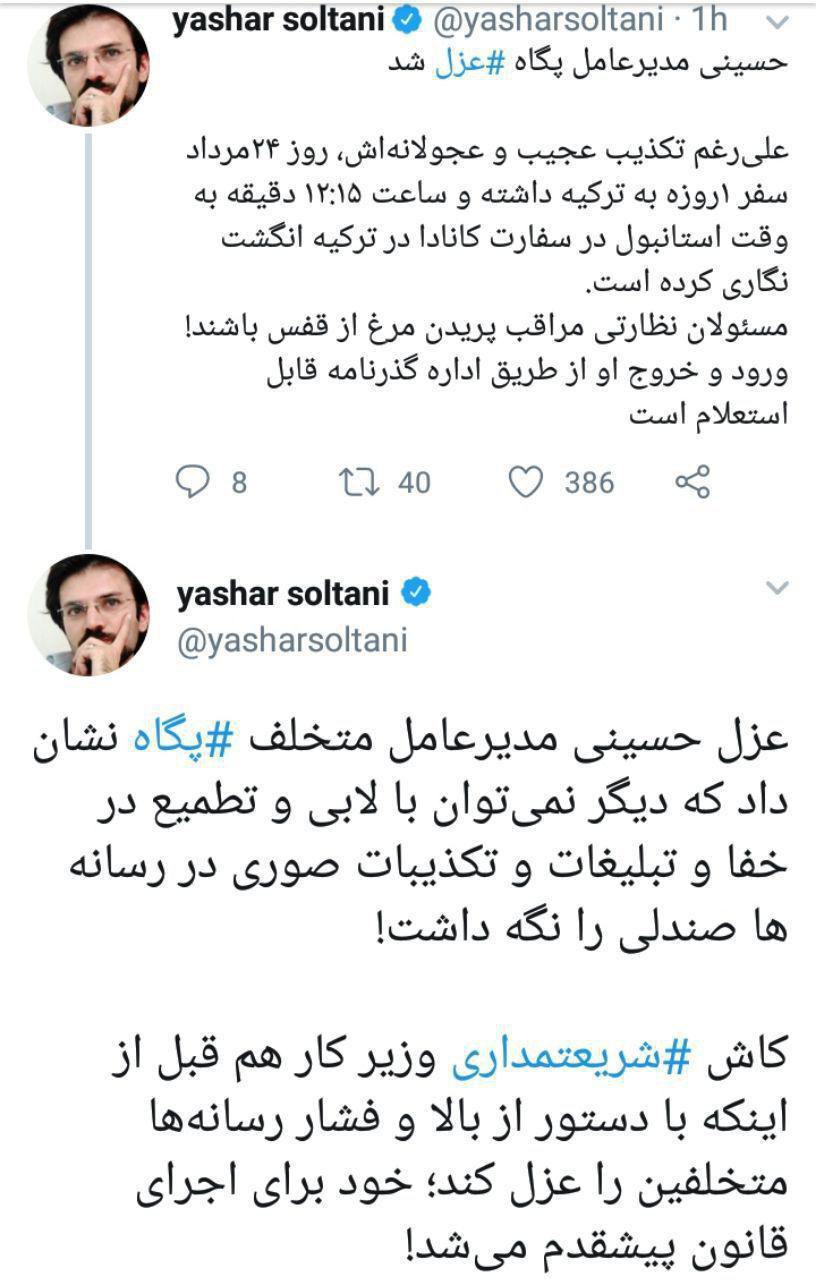Image resolution: width=816 pixels, height=1279 pixels.
Task: Click the verified badge in the top tweet
Action: click(x=411, y=20)
